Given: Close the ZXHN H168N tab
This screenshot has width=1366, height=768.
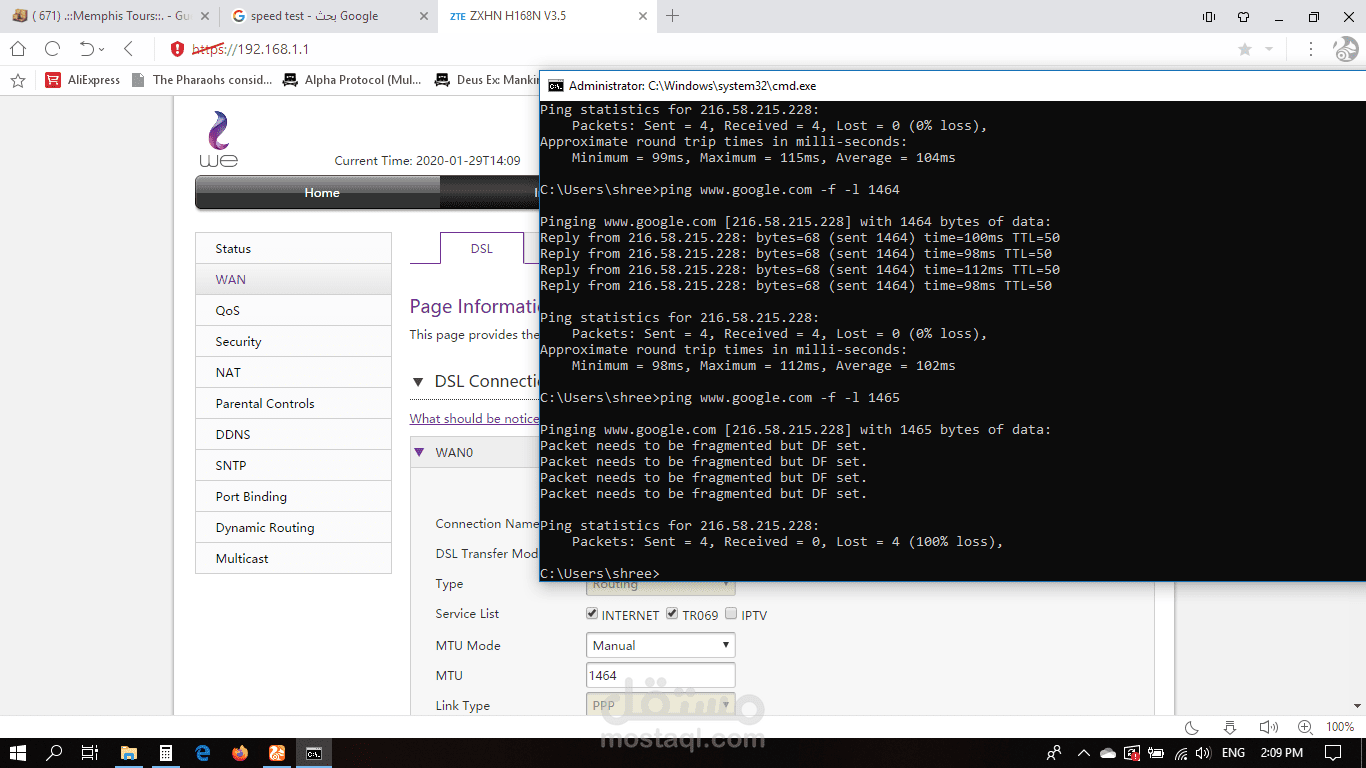Looking at the screenshot, I should tap(641, 16).
